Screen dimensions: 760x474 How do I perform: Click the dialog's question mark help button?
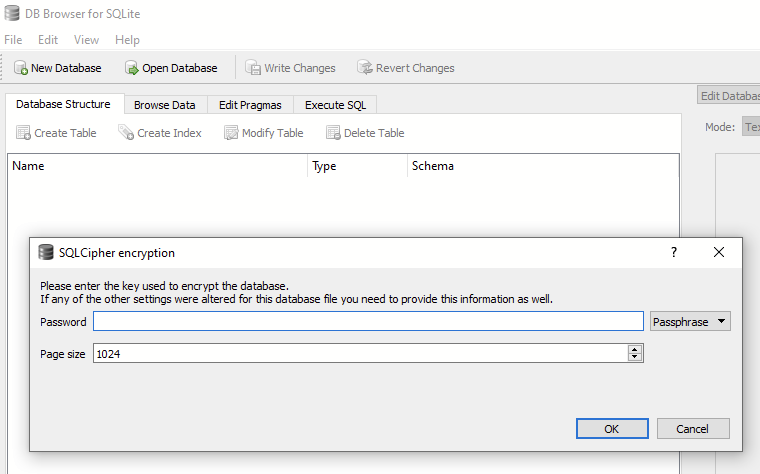[673, 253]
